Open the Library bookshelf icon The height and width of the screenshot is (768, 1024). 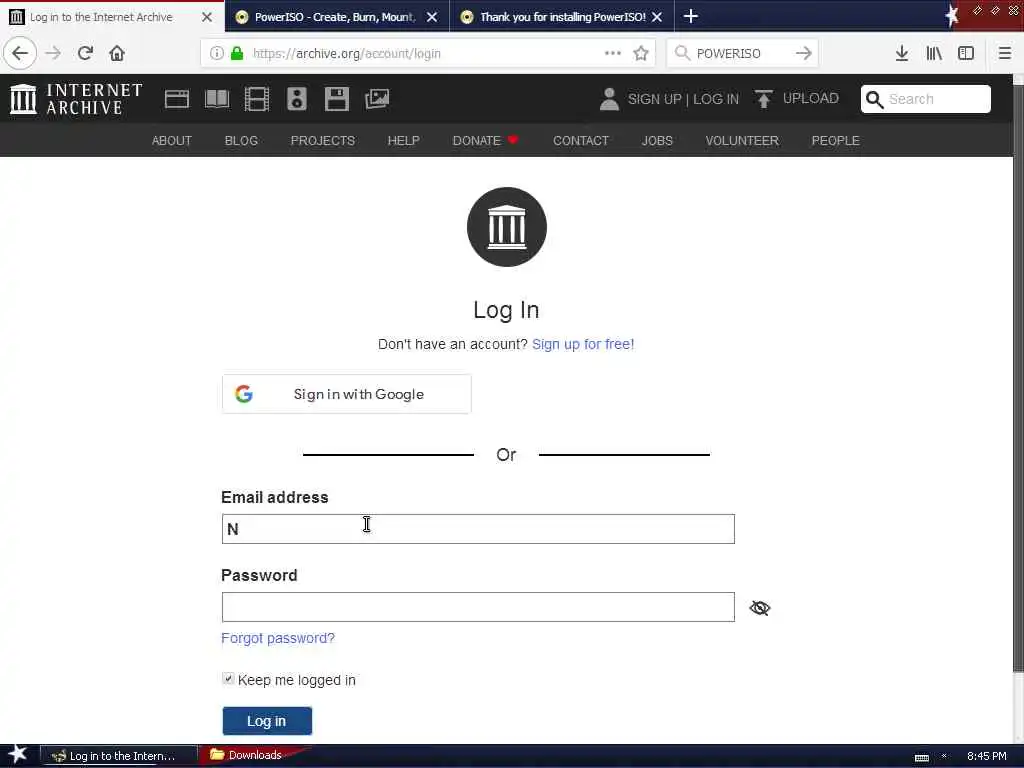(x=934, y=53)
